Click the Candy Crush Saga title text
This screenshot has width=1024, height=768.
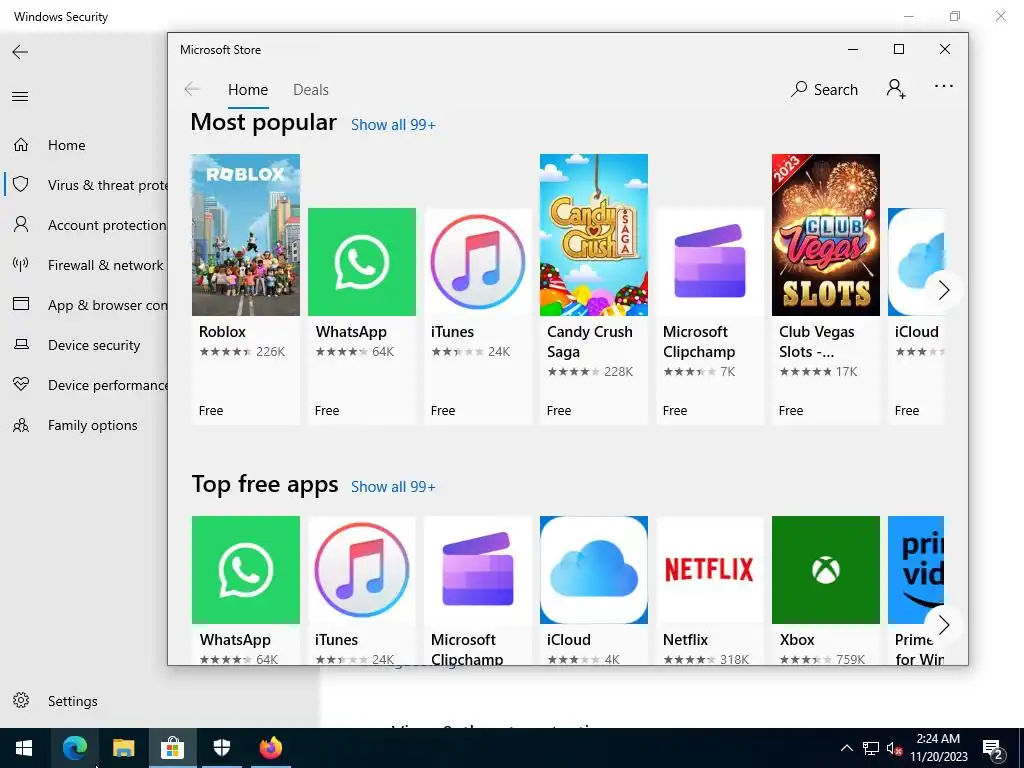tap(590, 342)
